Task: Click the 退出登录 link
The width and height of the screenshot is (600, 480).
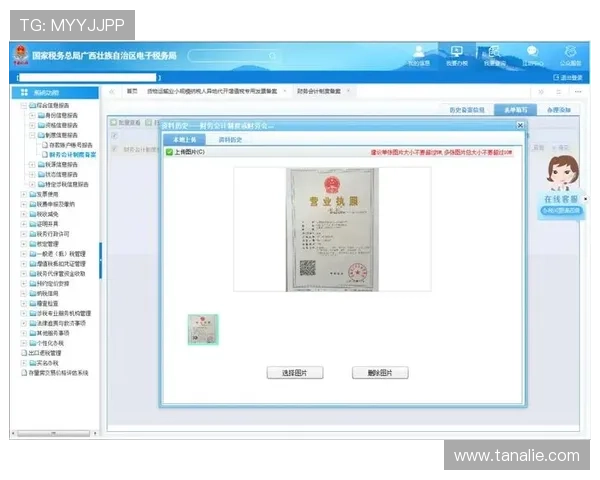Action: point(568,78)
